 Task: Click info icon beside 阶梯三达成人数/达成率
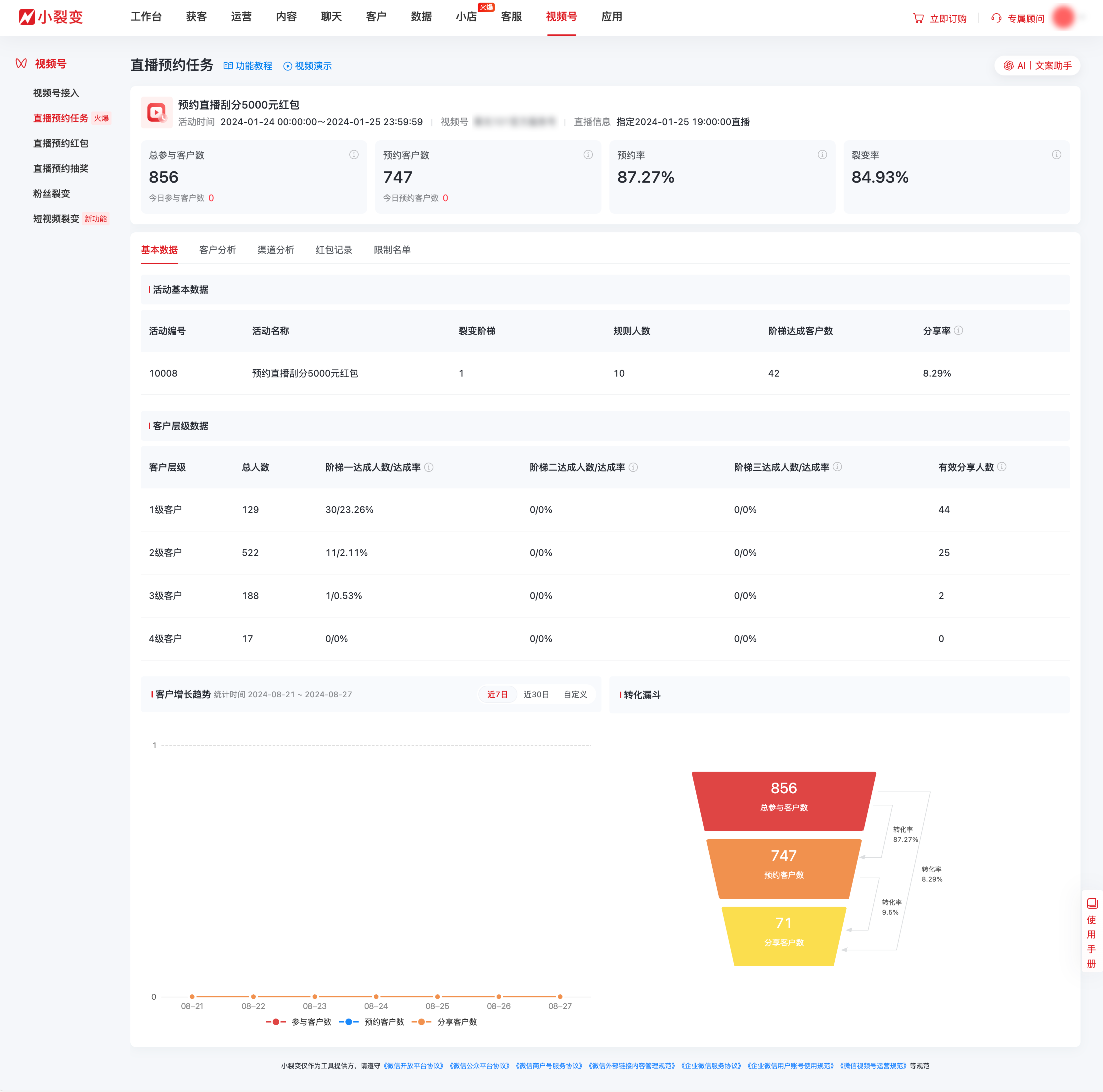(838, 467)
